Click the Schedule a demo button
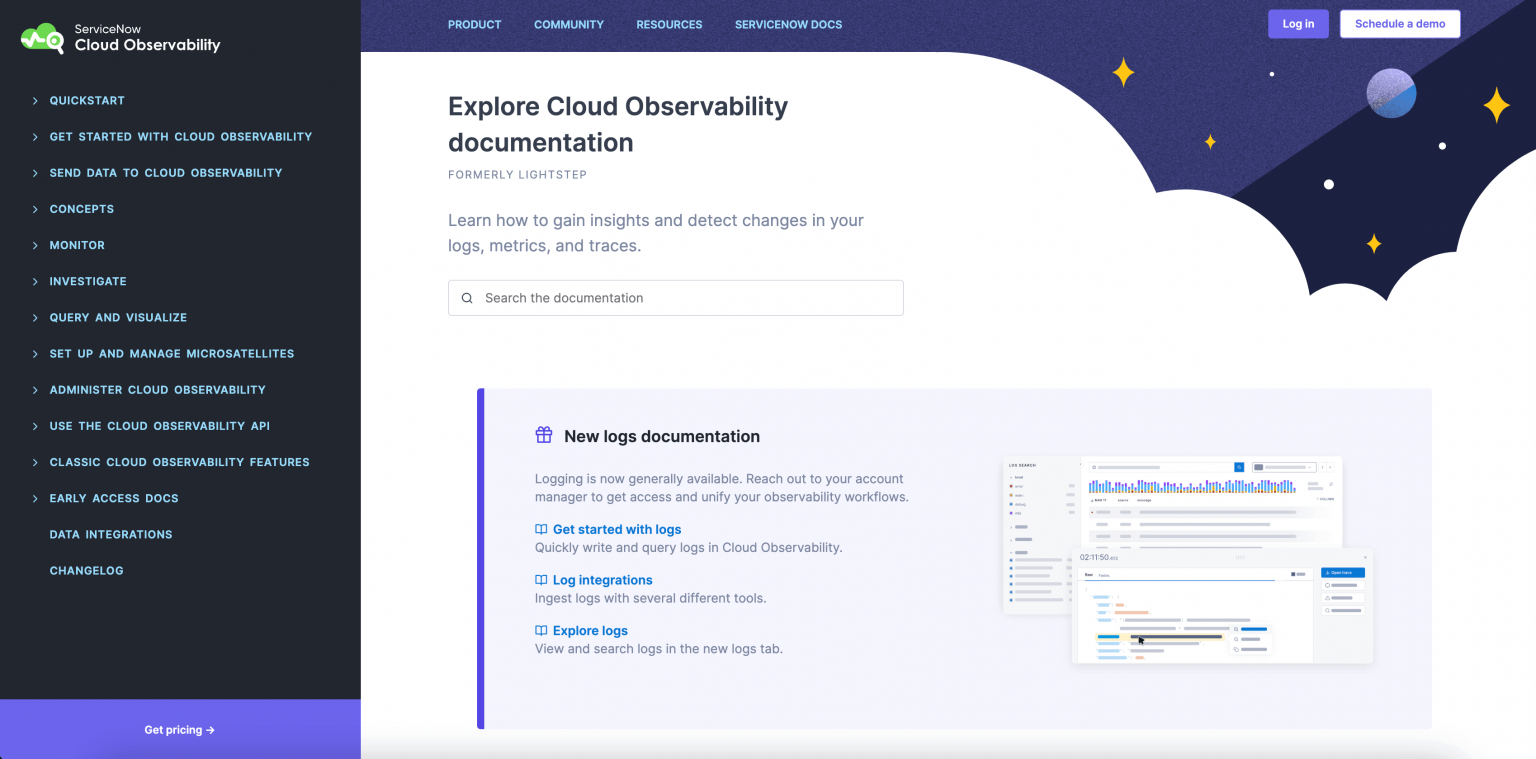The height and width of the screenshot is (759, 1536). coord(1399,24)
